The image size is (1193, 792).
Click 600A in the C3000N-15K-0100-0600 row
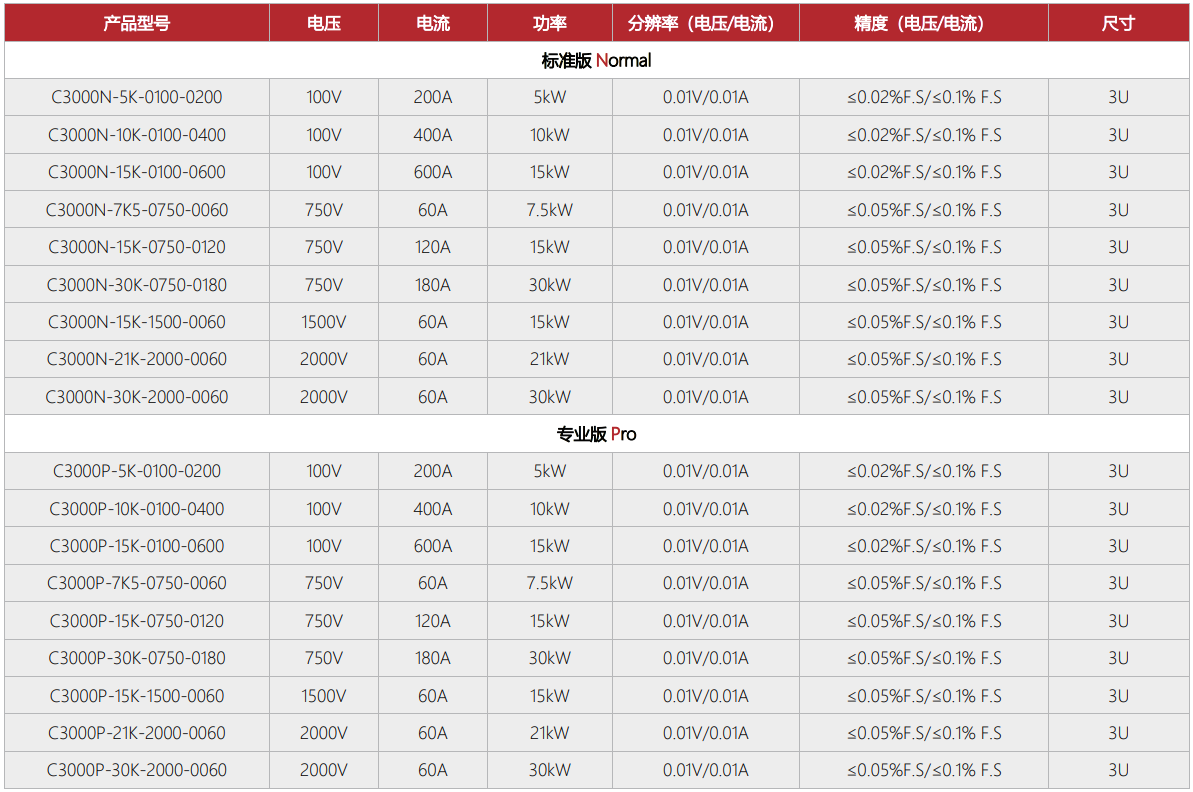(433, 172)
